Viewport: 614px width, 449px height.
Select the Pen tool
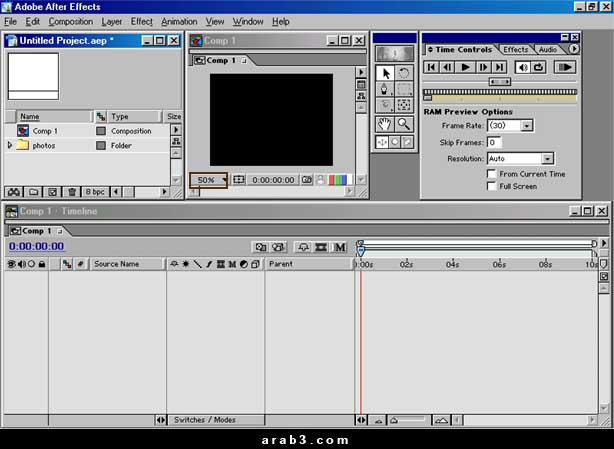pos(385,89)
